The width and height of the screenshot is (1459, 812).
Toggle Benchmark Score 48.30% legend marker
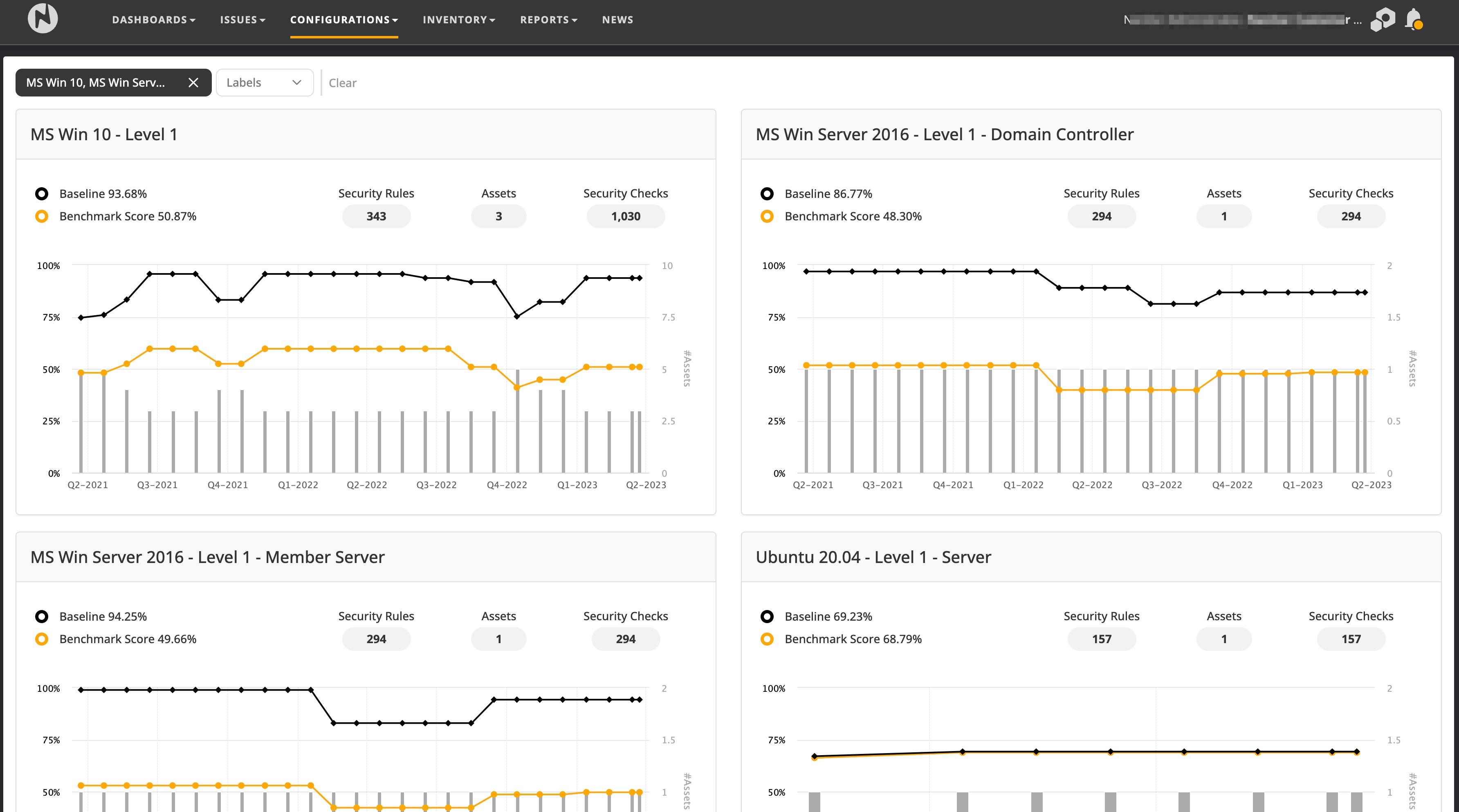[x=767, y=216]
